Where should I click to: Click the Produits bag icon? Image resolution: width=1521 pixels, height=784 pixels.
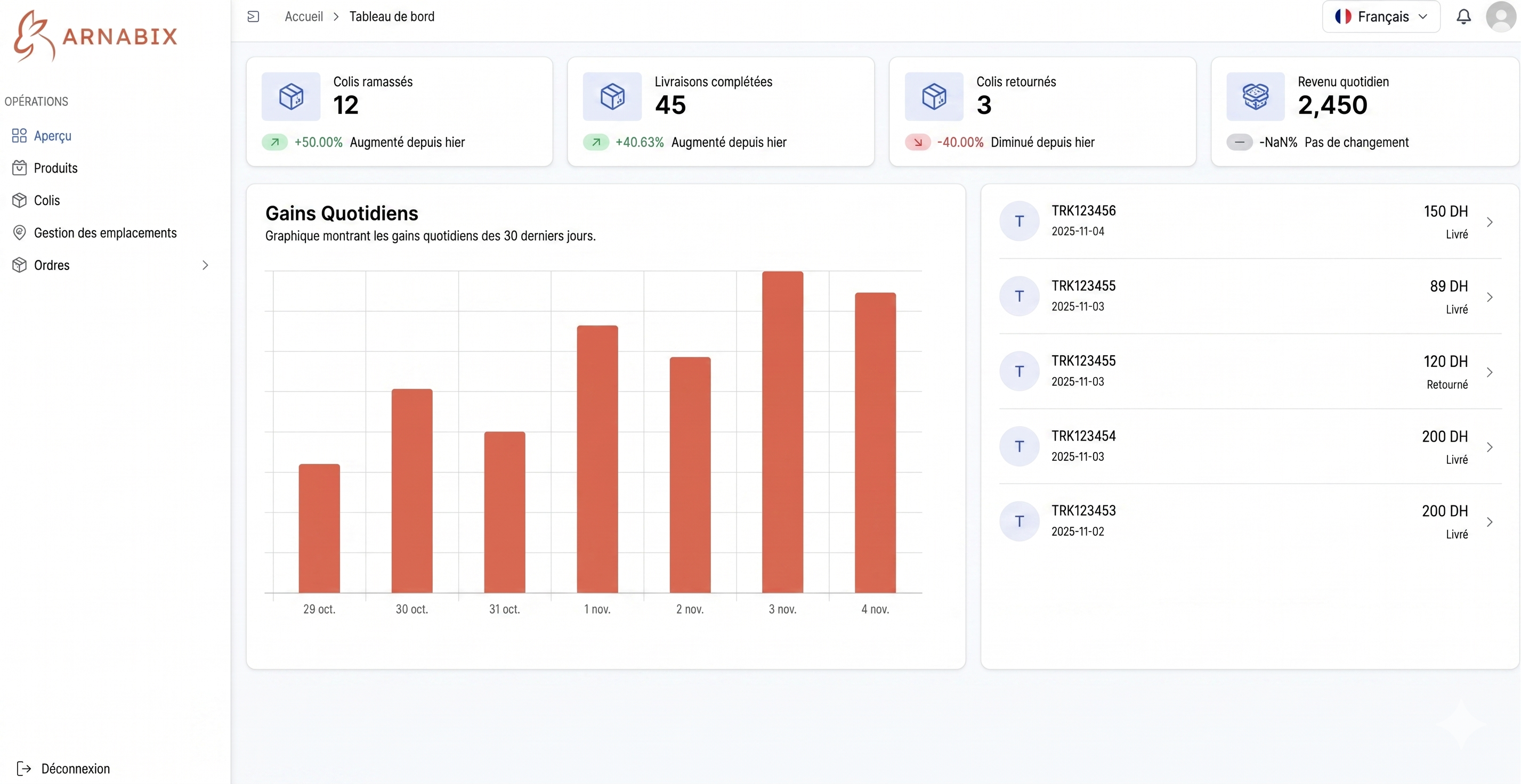(19, 168)
